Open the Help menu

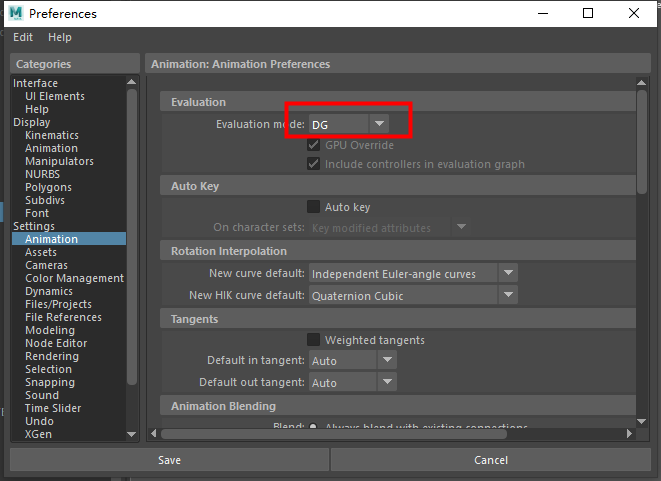60,37
